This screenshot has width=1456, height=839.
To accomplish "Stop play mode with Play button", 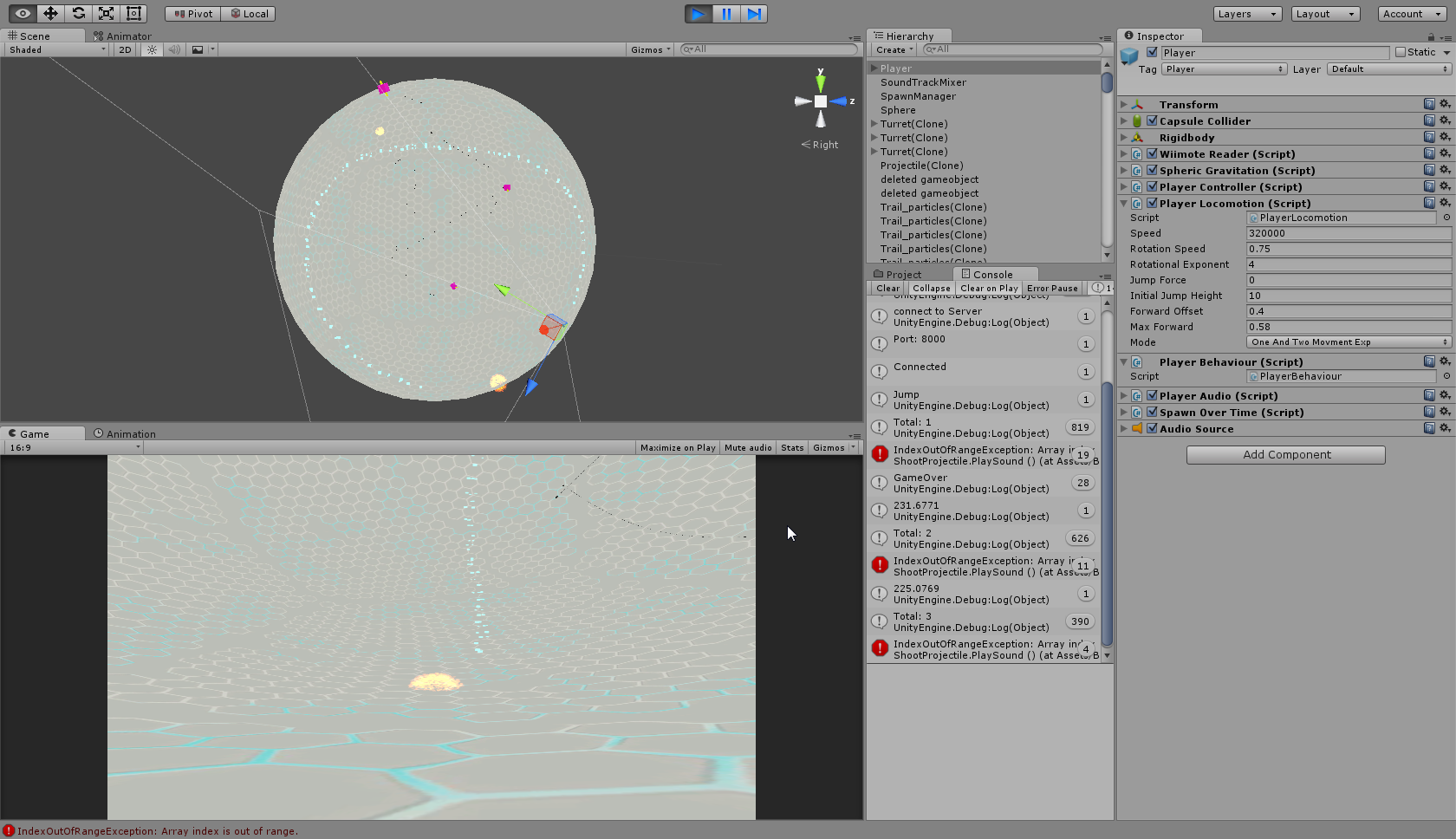I will pos(699,14).
